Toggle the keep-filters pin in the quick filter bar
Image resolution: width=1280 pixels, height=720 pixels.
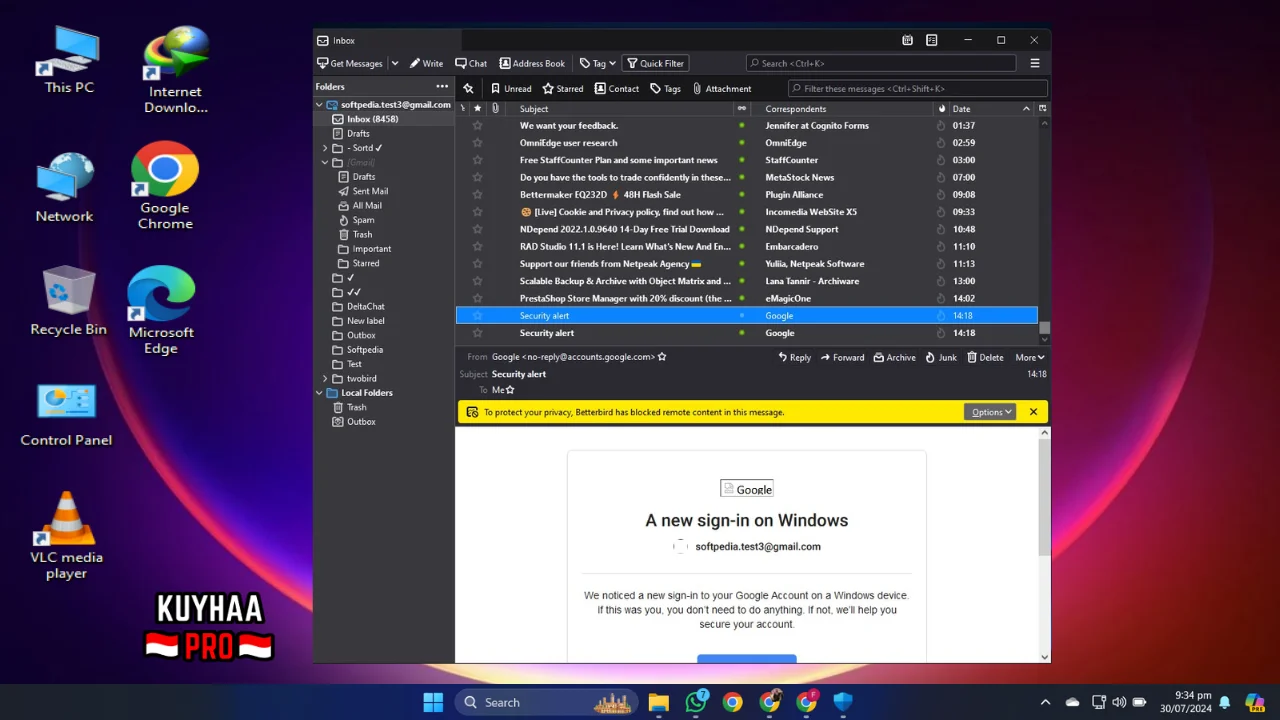click(468, 88)
